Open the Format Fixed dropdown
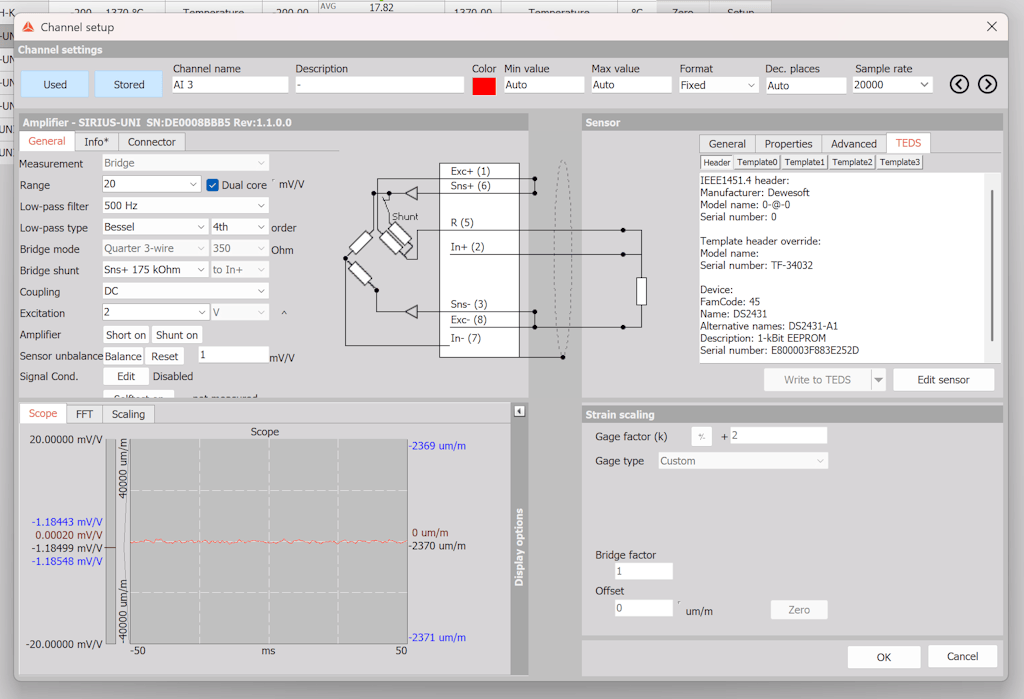The height and width of the screenshot is (699, 1024). coord(751,85)
